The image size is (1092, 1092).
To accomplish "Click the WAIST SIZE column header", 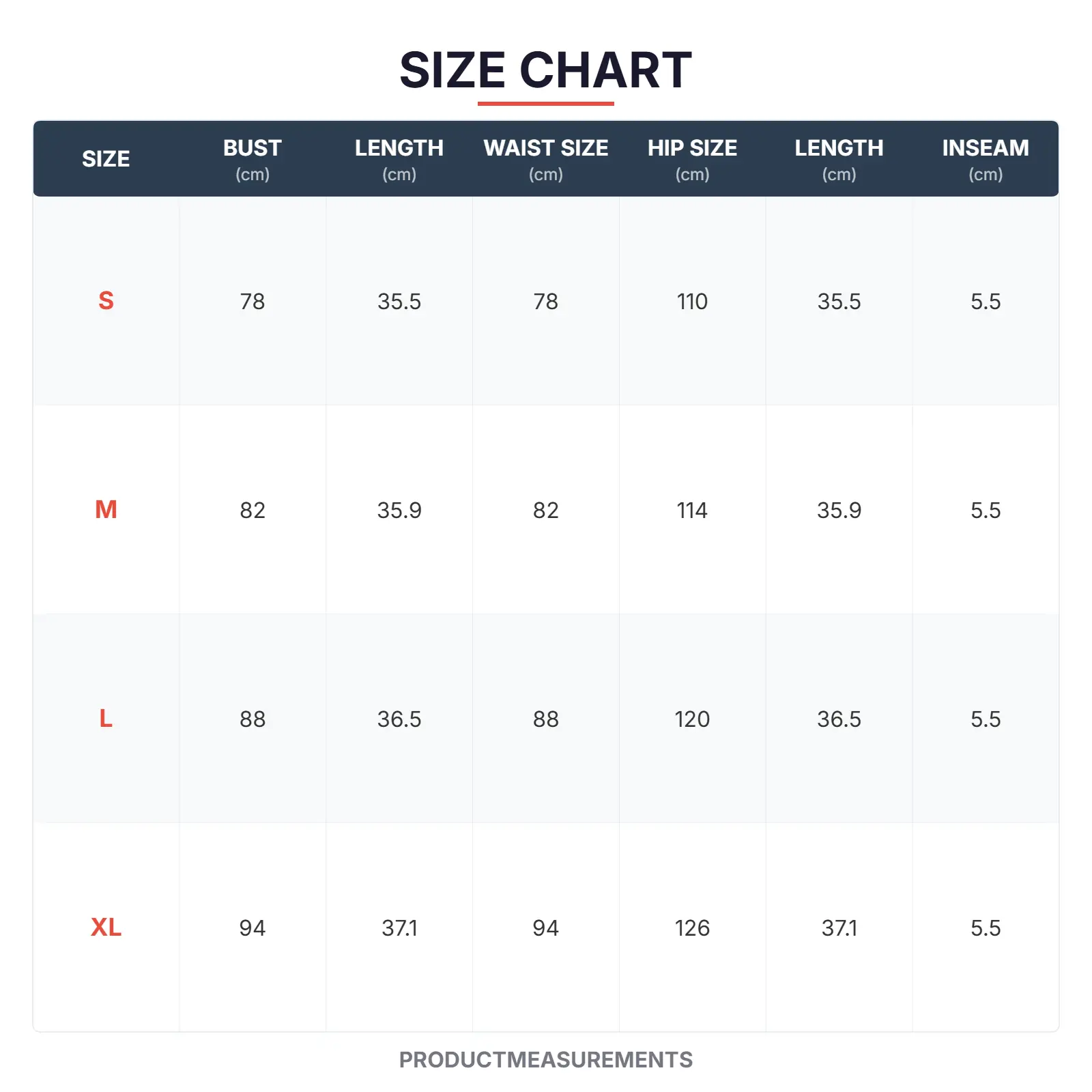I will [545, 159].
